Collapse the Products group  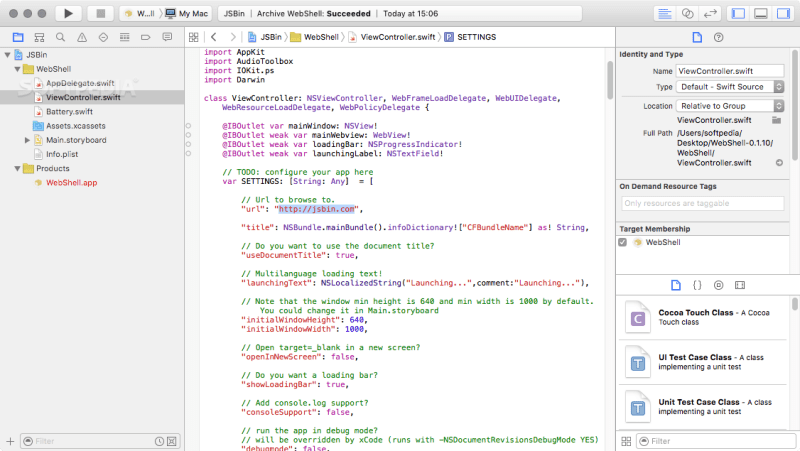17,168
